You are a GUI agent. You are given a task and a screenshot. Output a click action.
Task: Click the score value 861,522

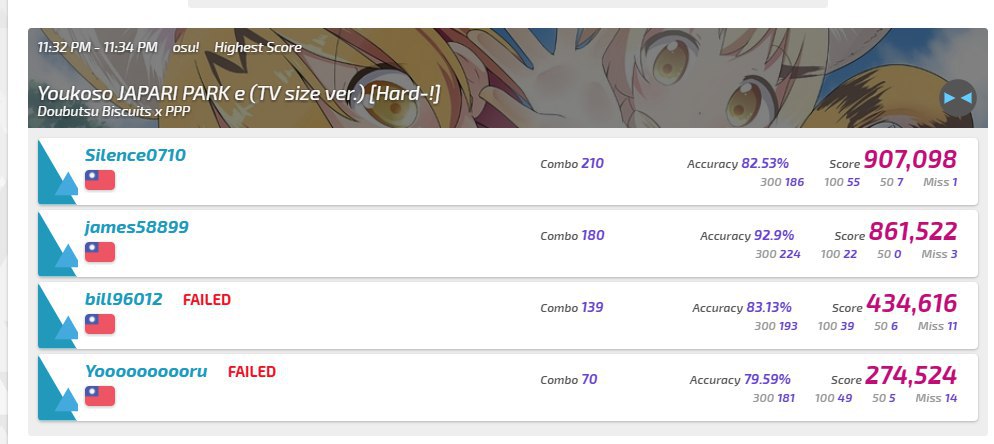coord(913,232)
